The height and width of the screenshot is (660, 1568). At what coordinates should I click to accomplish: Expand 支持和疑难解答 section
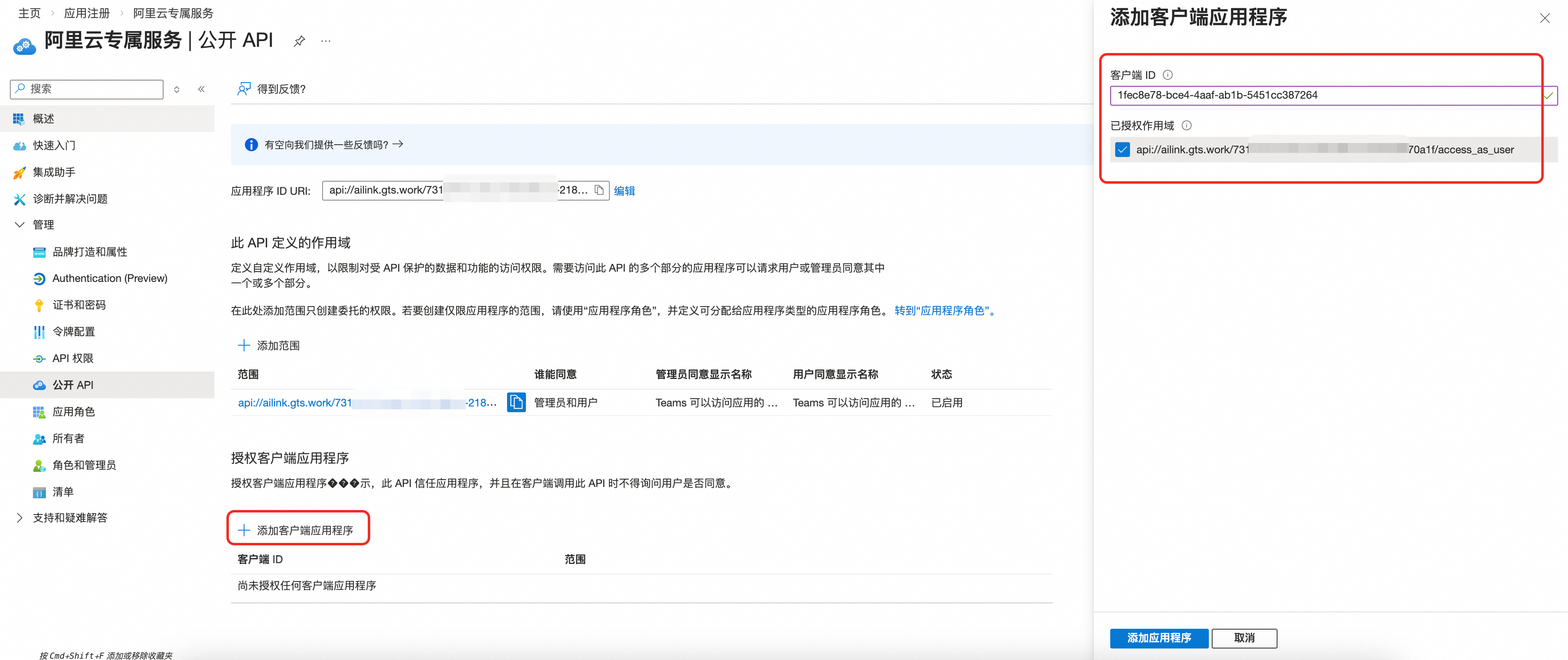[x=19, y=517]
